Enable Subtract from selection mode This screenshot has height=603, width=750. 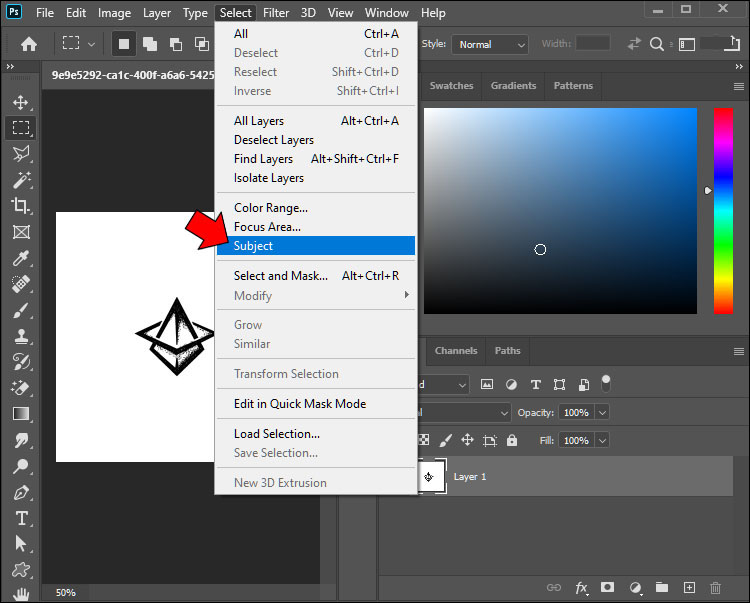click(176, 44)
